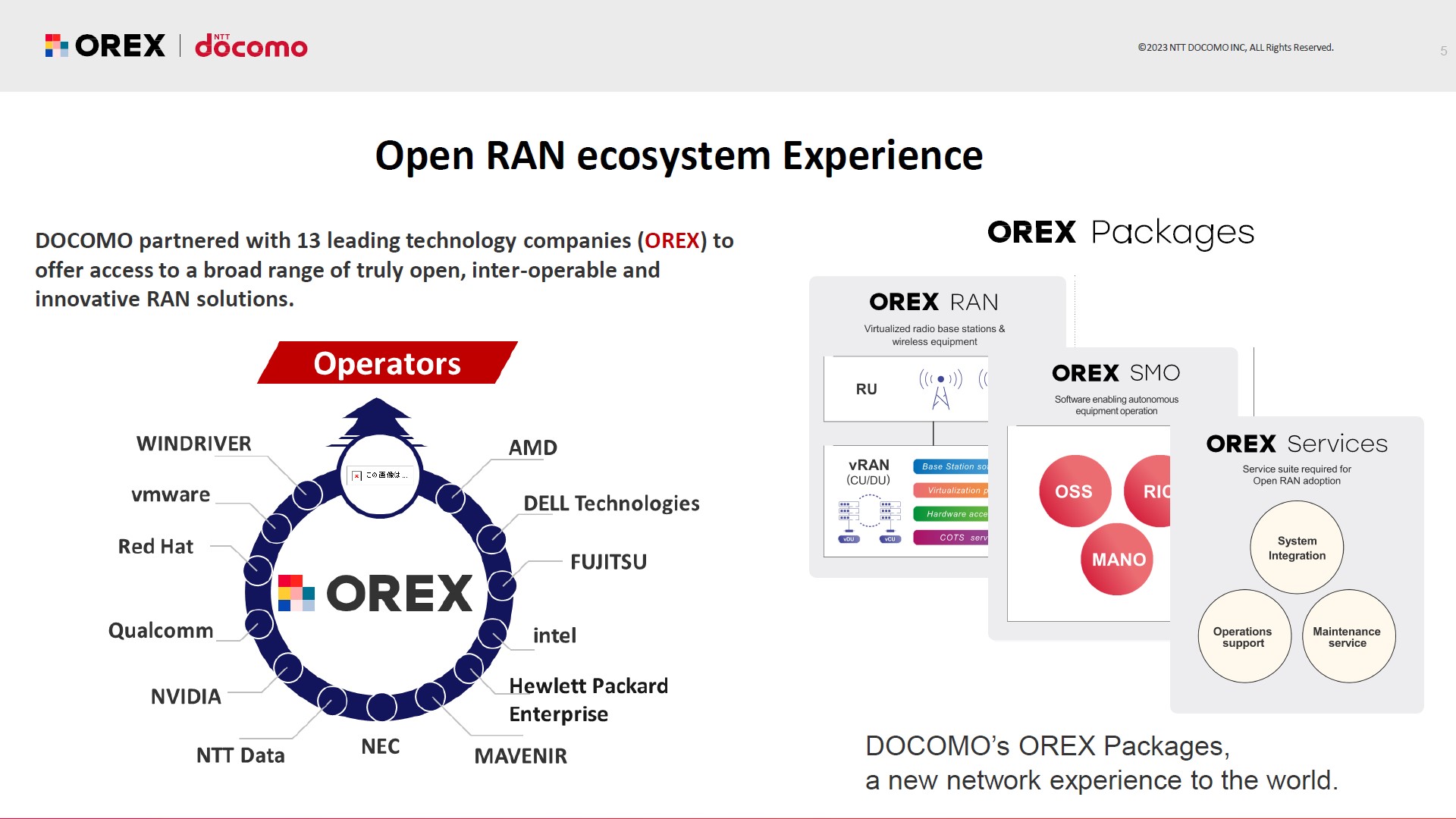Image resolution: width=1456 pixels, height=819 pixels.
Task: Click the OREX RAN card title
Action: point(934,302)
